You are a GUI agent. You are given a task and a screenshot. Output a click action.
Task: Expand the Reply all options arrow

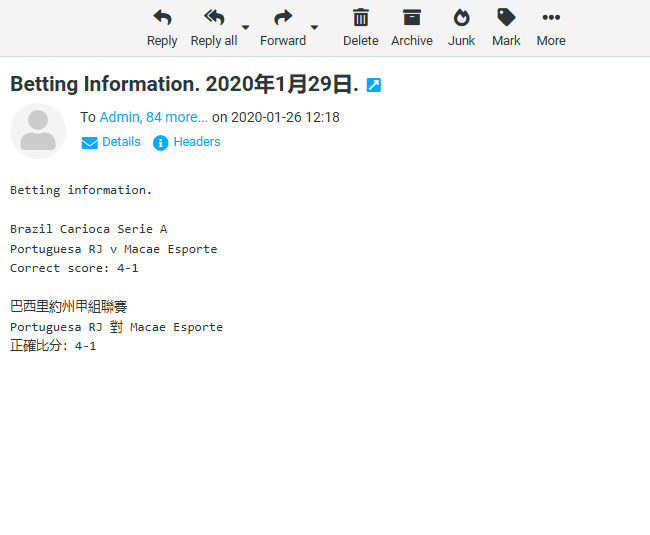tap(246, 28)
